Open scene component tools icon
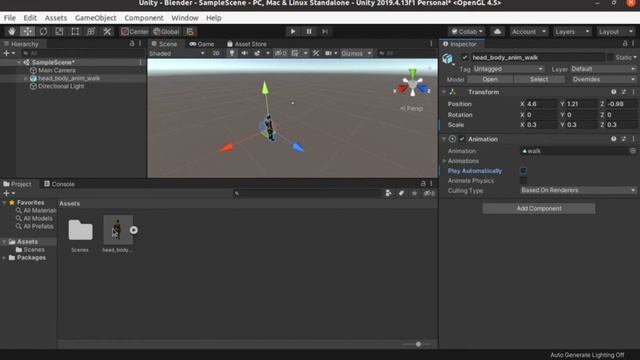The width and height of the screenshot is (640, 360). (316, 53)
